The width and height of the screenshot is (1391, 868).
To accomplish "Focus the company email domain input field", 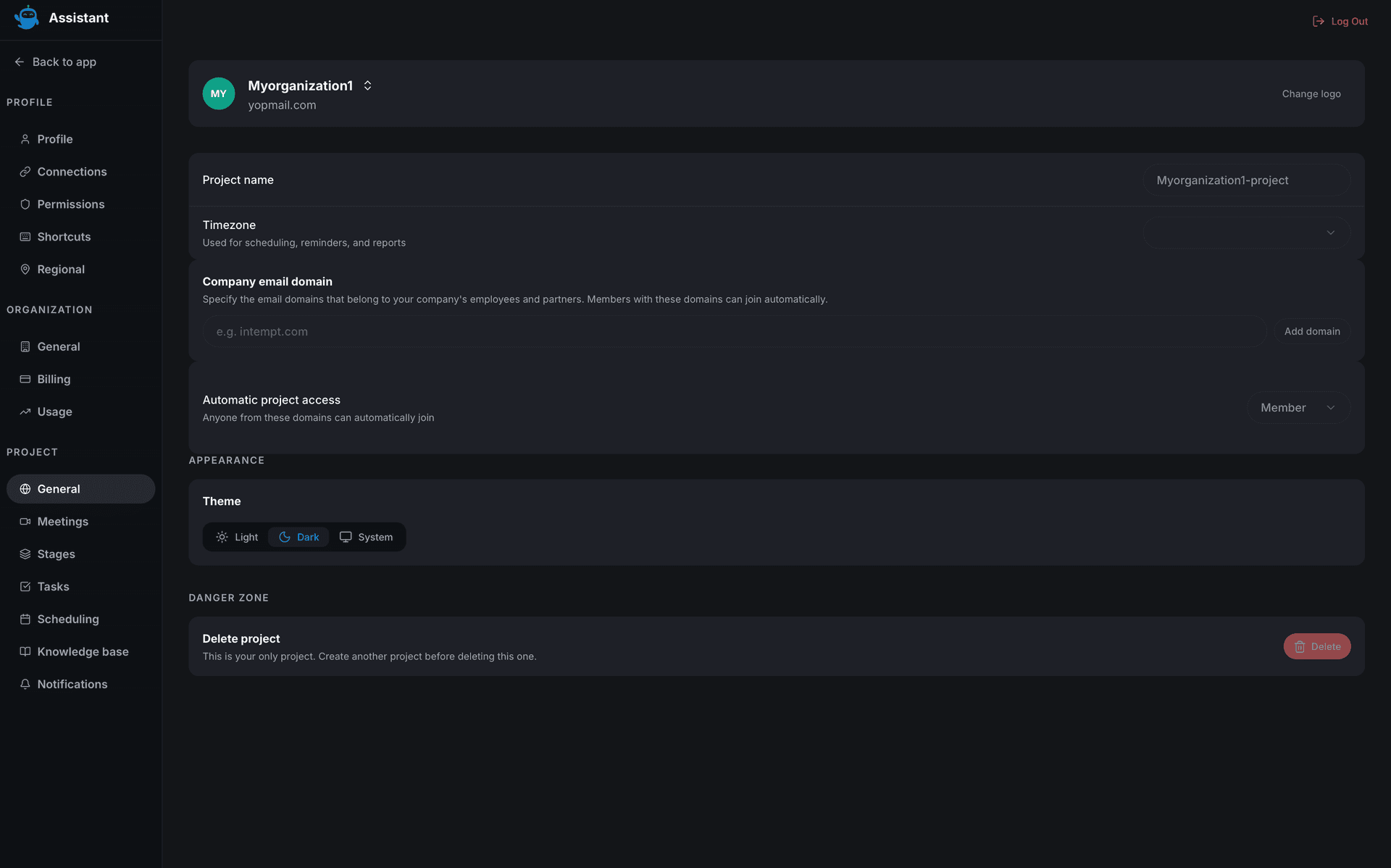I will tap(735, 331).
